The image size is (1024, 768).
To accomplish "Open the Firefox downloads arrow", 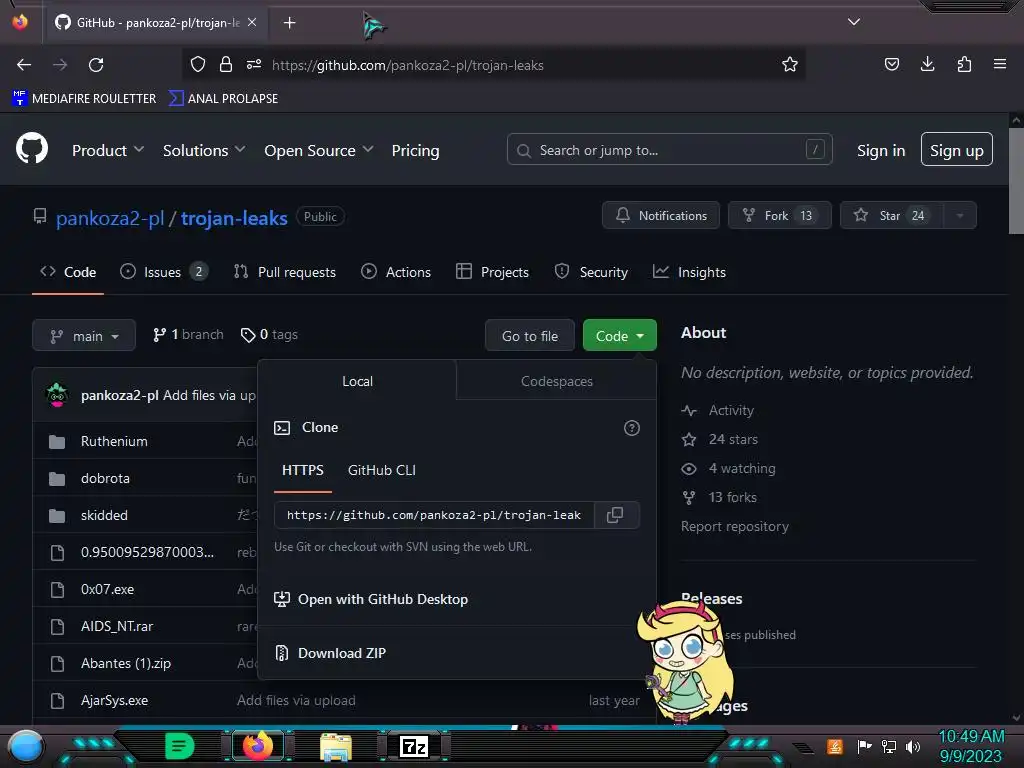I will (927, 64).
